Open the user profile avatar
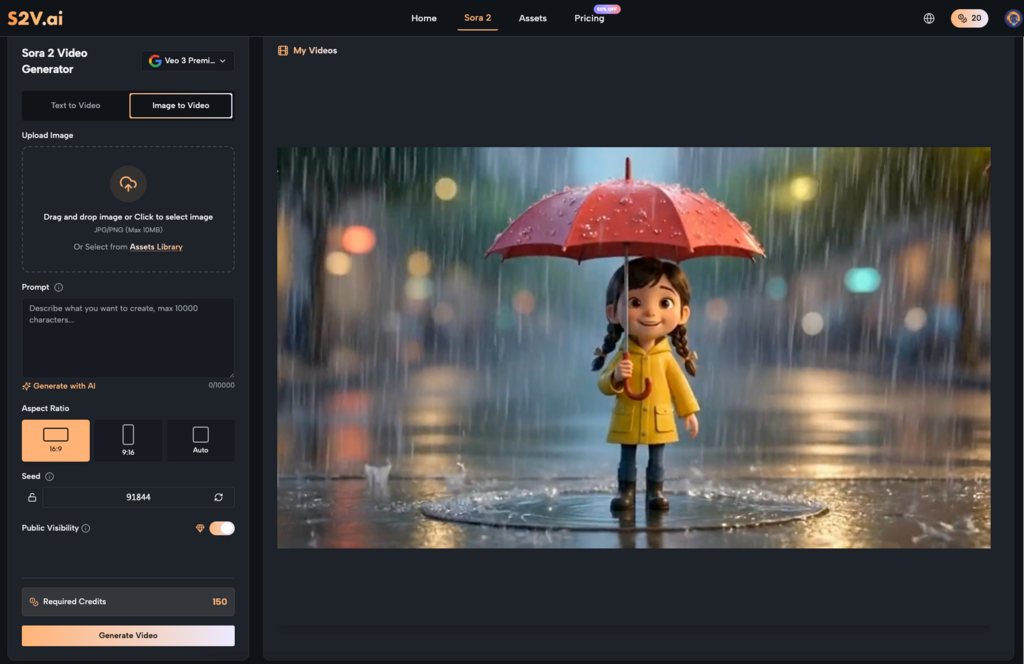This screenshot has height=664, width=1024. click(x=1012, y=18)
